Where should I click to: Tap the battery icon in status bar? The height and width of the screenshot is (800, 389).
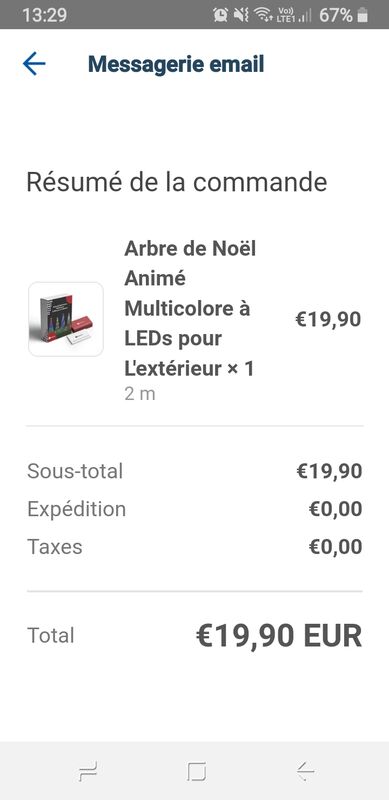click(362, 15)
